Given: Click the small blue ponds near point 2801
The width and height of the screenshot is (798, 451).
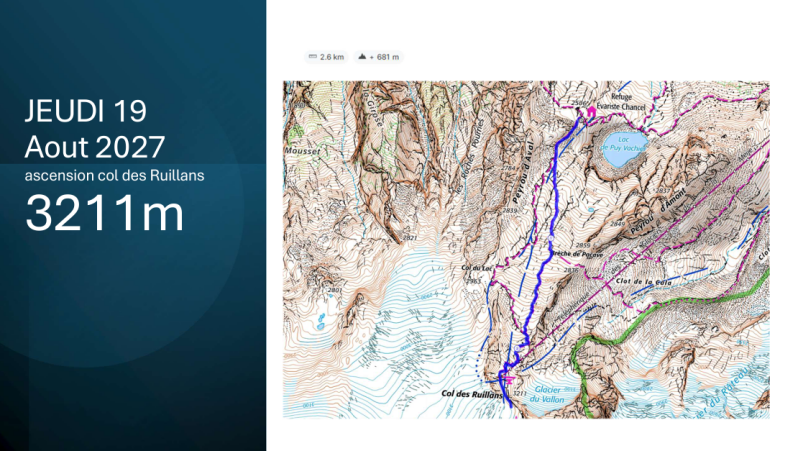Looking at the screenshot, I should pyautogui.click(x=321, y=321).
